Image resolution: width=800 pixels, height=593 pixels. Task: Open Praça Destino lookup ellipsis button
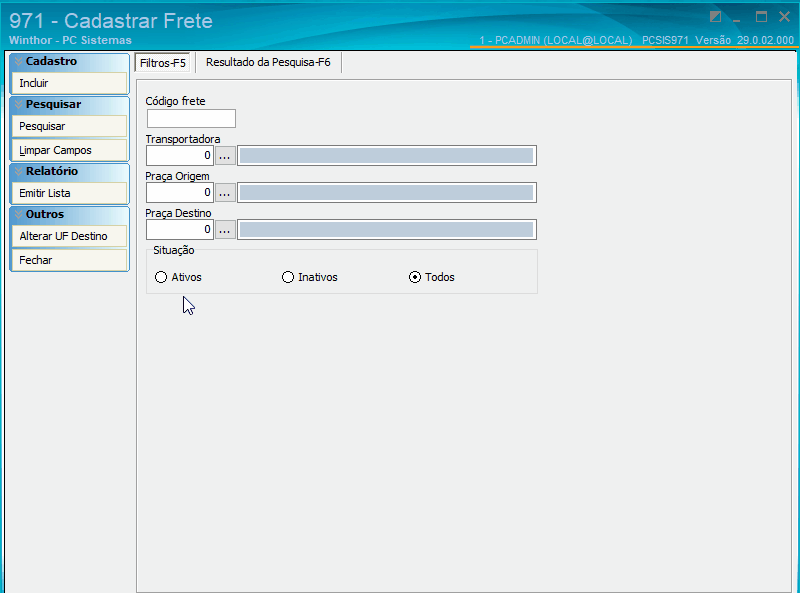pyautogui.click(x=225, y=230)
